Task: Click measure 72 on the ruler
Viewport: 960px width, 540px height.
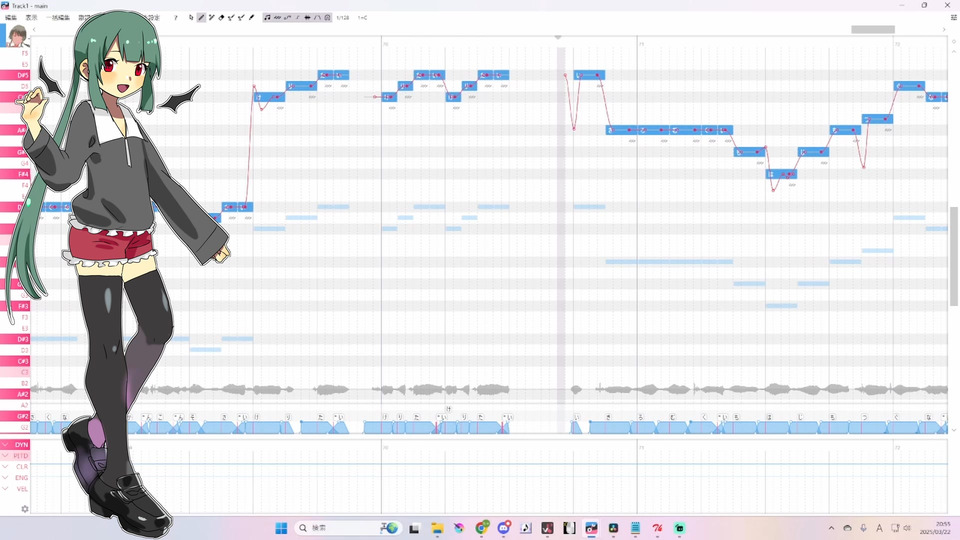Action: tap(897, 44)
